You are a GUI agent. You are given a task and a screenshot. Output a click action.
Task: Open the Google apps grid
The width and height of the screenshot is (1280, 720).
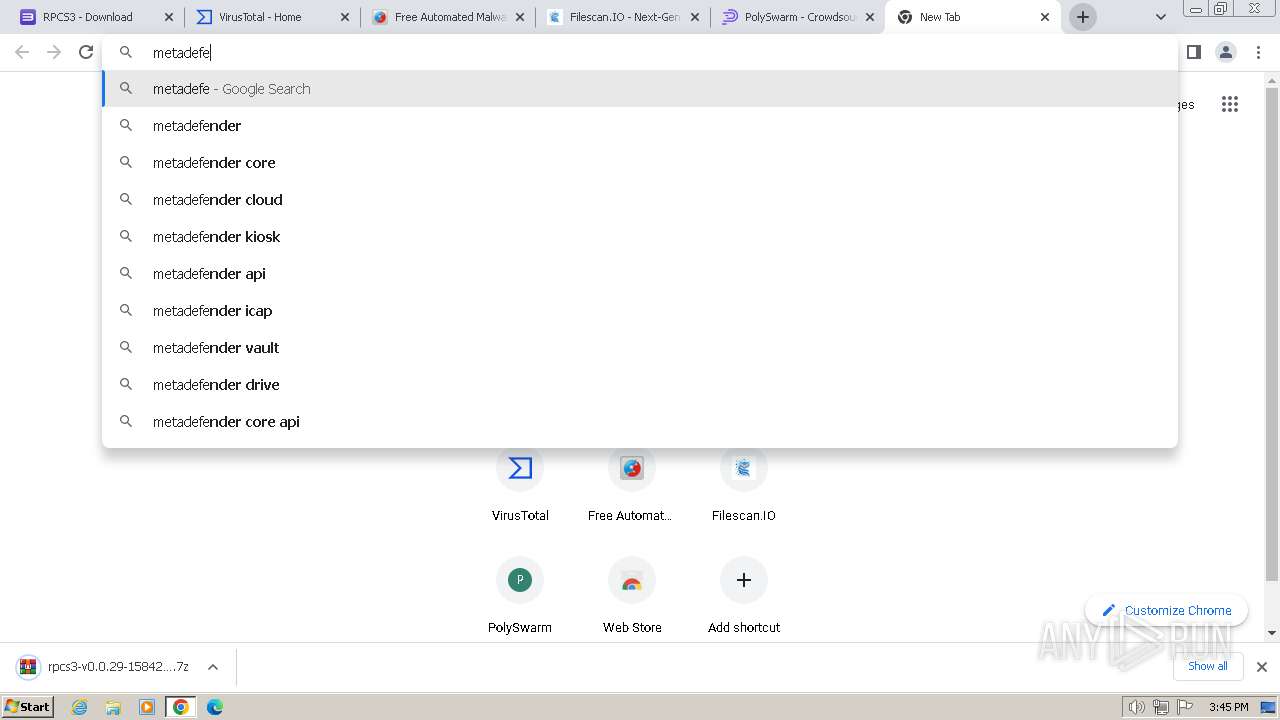coord(1230,104)
